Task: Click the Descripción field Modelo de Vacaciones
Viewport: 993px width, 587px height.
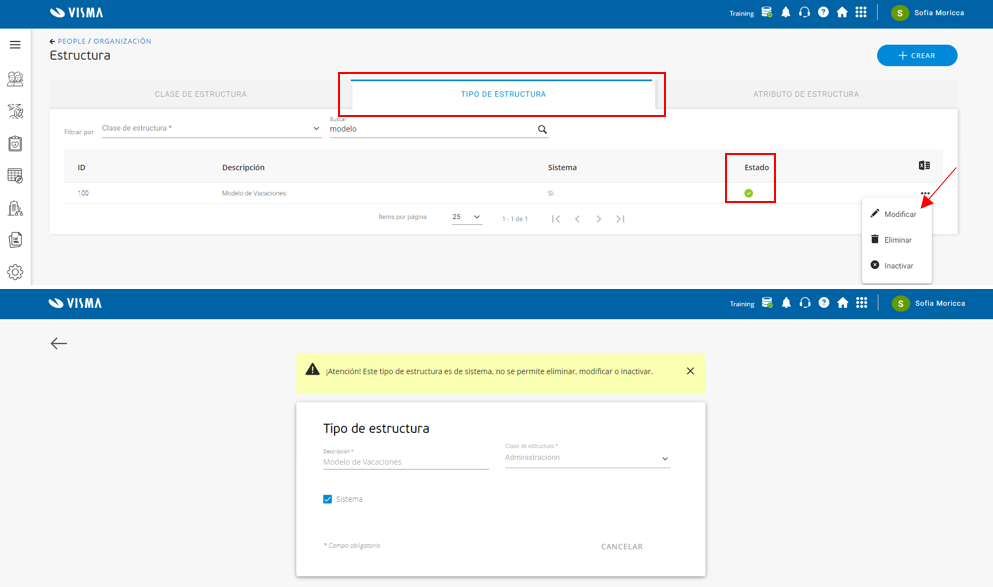Action: [406, 462]
